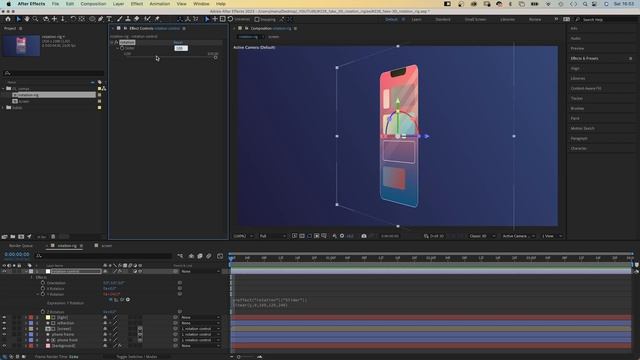
Task: Open the Apple menu
Action: pyautogui.click(x=8, y=4)
